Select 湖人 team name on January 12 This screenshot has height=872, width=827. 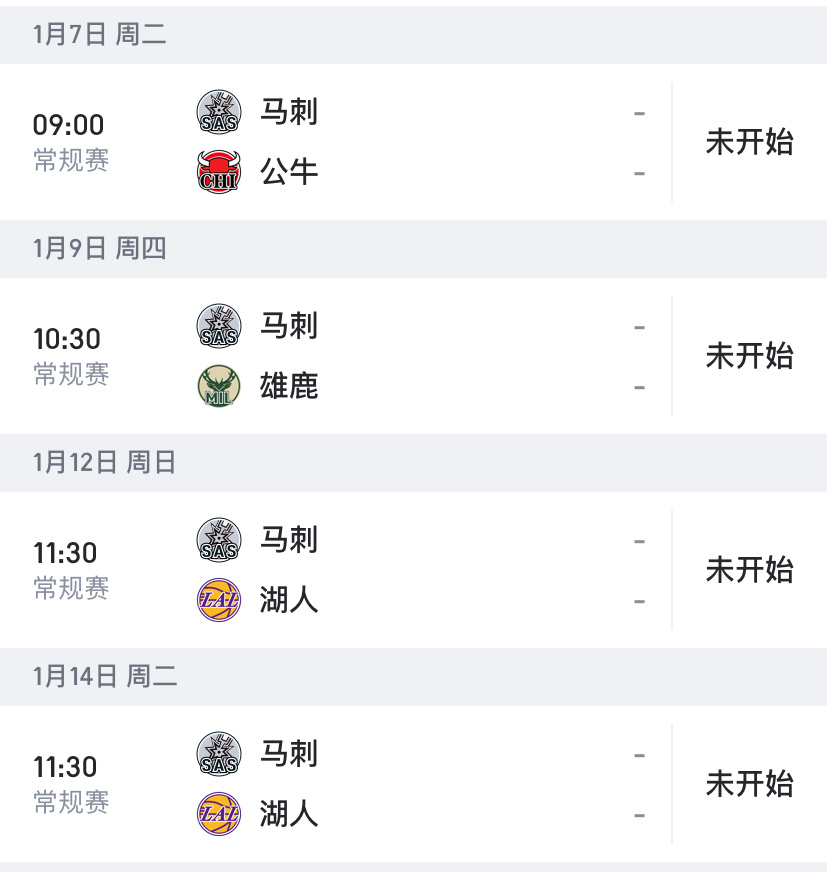point(289,600)
